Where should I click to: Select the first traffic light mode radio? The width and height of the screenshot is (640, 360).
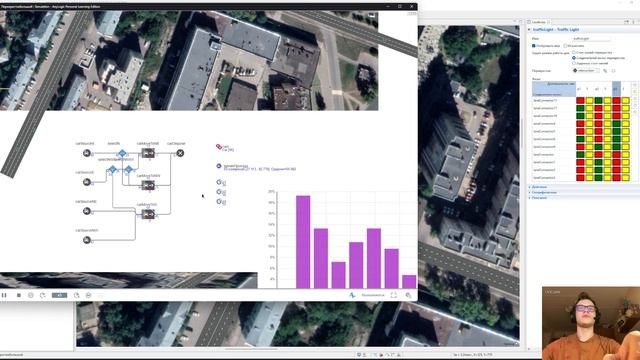point(574,53)
